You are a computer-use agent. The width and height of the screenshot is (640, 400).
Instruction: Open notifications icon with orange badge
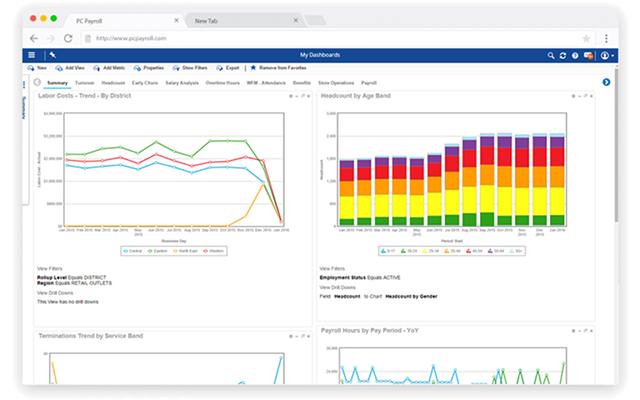point(588,56)
